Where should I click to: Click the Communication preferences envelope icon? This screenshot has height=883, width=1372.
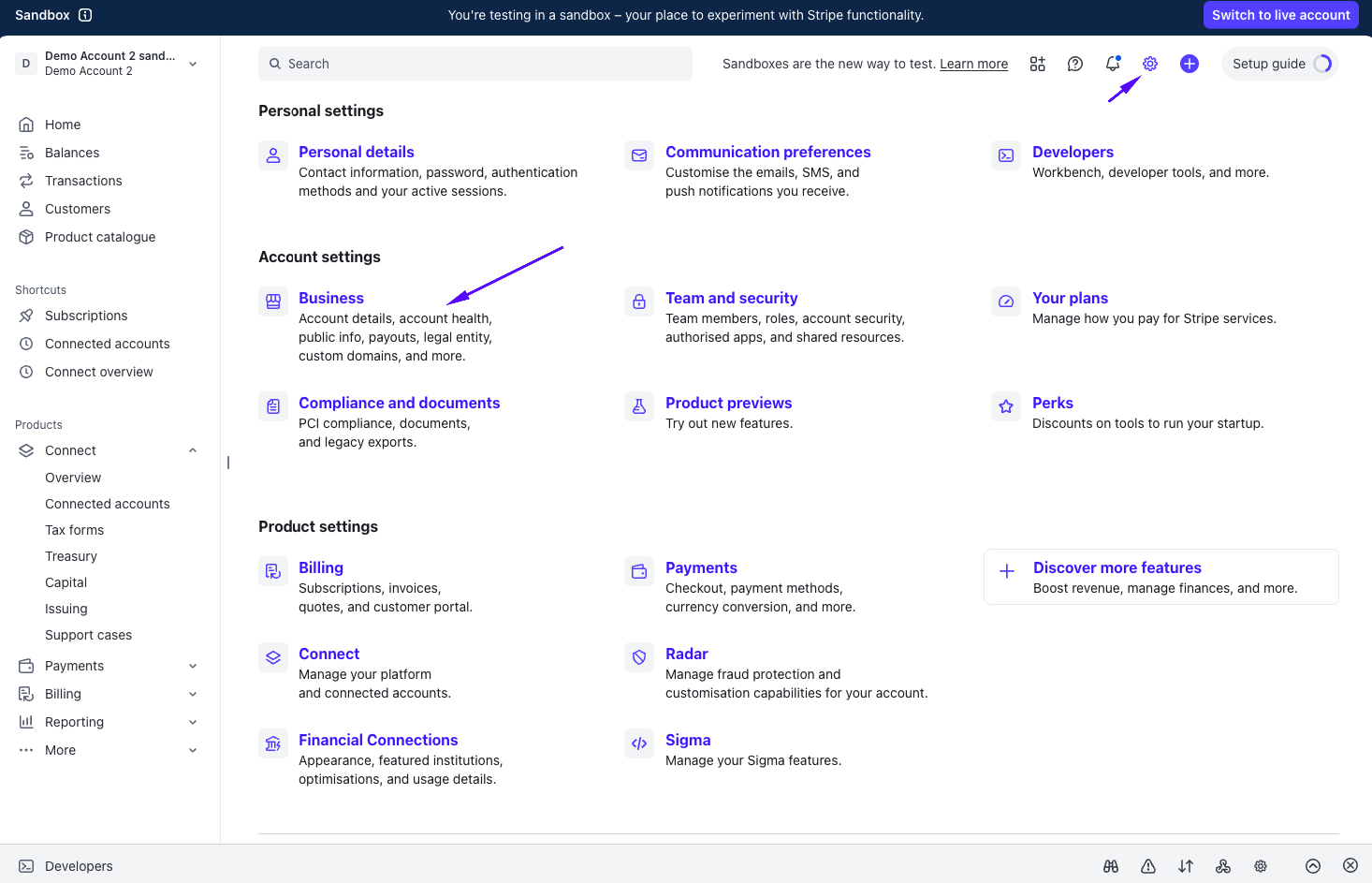[x=639, y=155]
